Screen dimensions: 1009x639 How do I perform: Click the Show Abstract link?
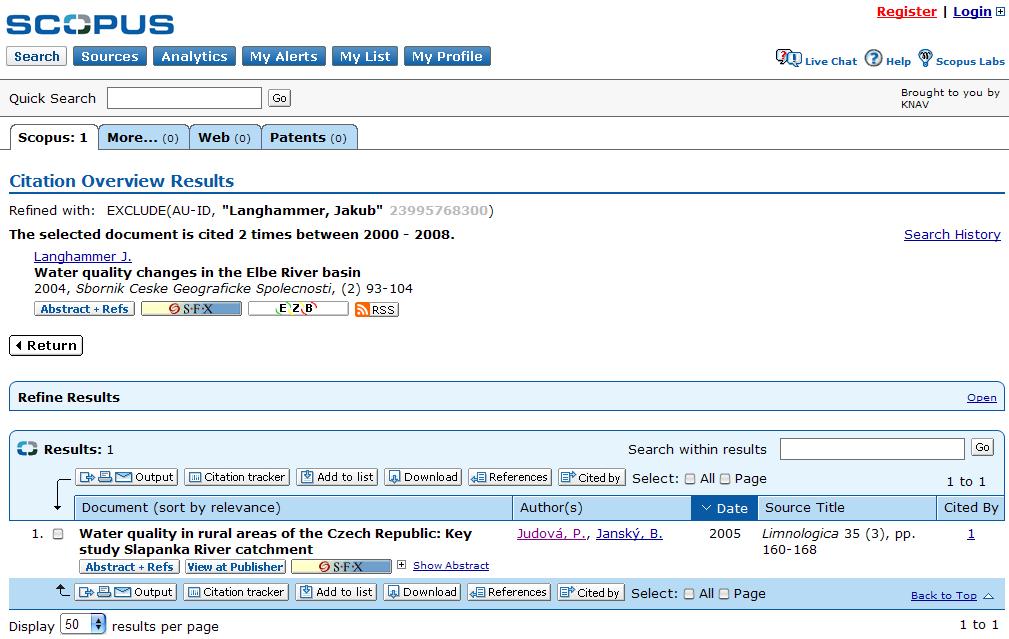(451, 566)
